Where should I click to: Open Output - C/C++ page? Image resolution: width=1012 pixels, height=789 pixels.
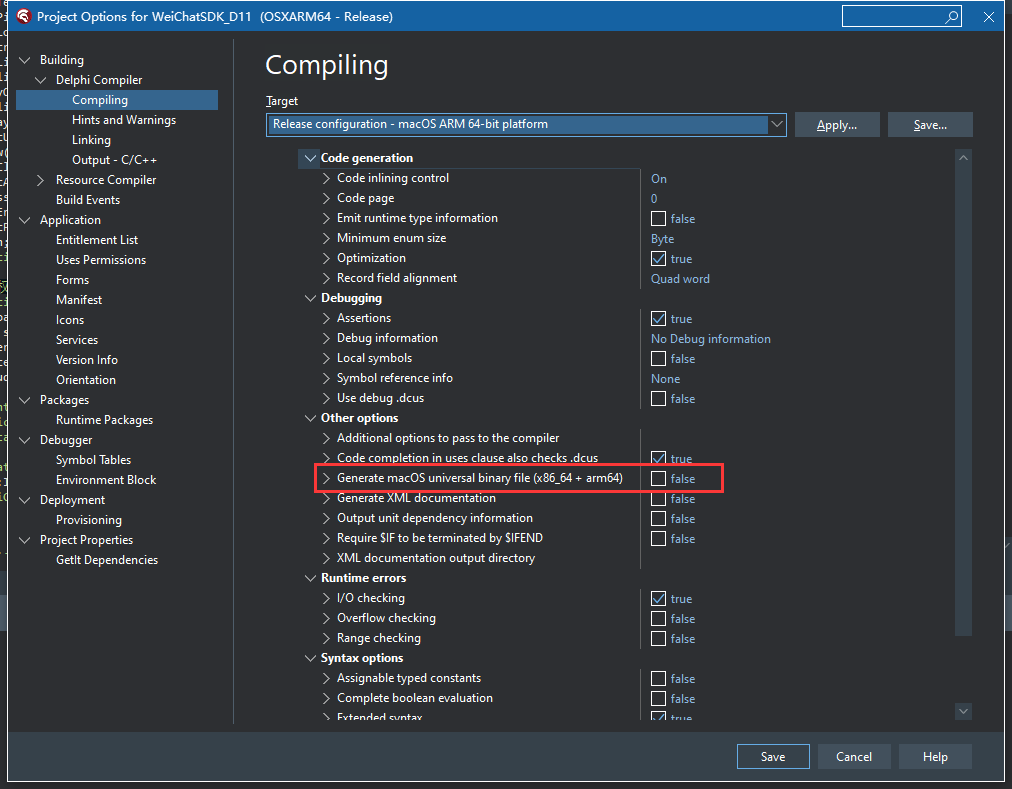pyautogui.click(x=114, y=160)
